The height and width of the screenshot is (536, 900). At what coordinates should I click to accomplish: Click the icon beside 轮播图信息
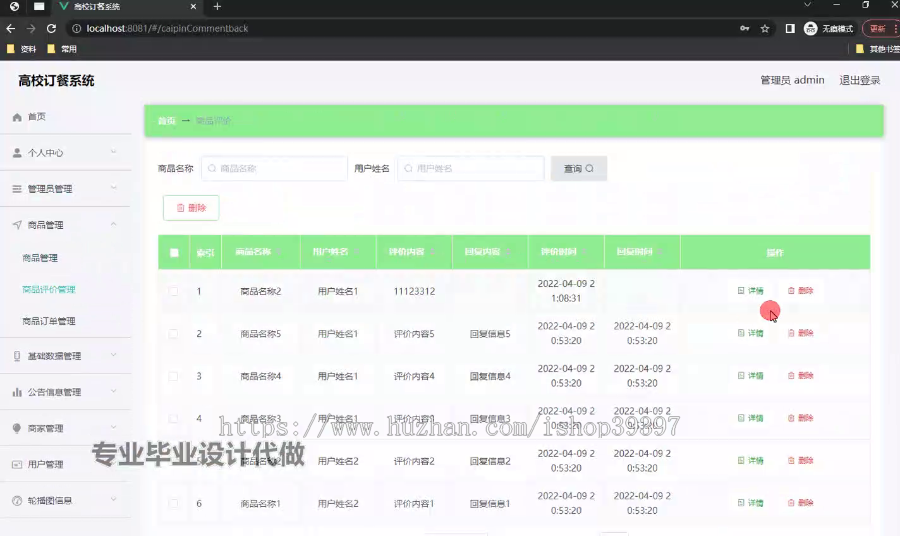click(x=17, y=500)
